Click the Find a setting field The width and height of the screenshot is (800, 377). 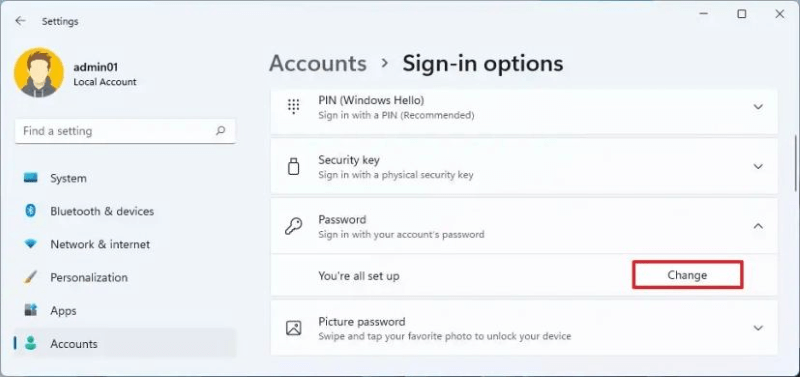click(x=126, y=131)
